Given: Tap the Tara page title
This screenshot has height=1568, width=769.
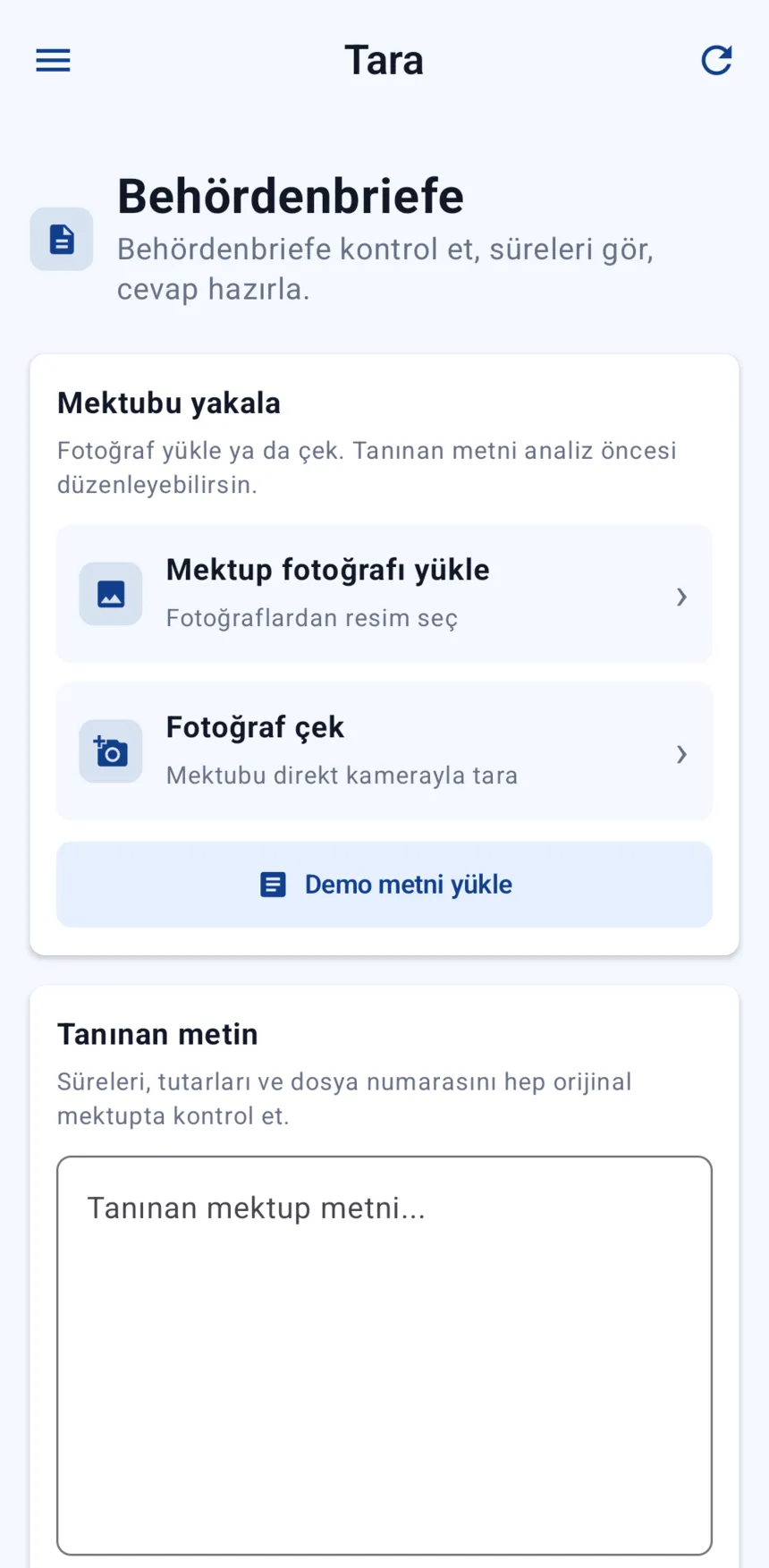Looking at the screenshot, I should (384, 60).
